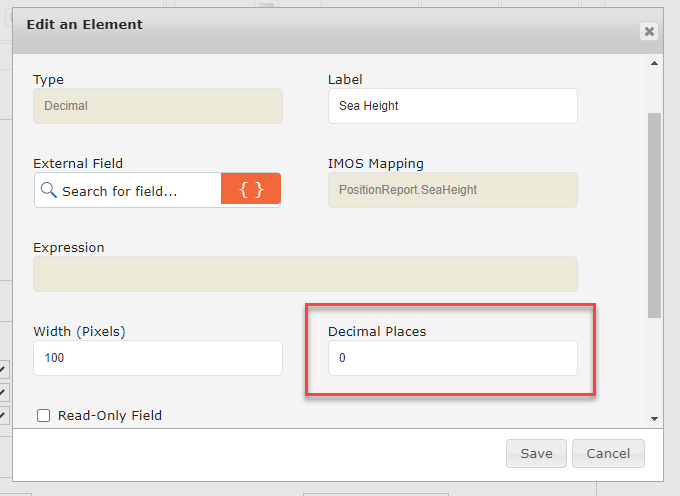This screenshot has width=680, height=496.
Task: Click into the Width (Pixels) field
Action: click(158, 358)
